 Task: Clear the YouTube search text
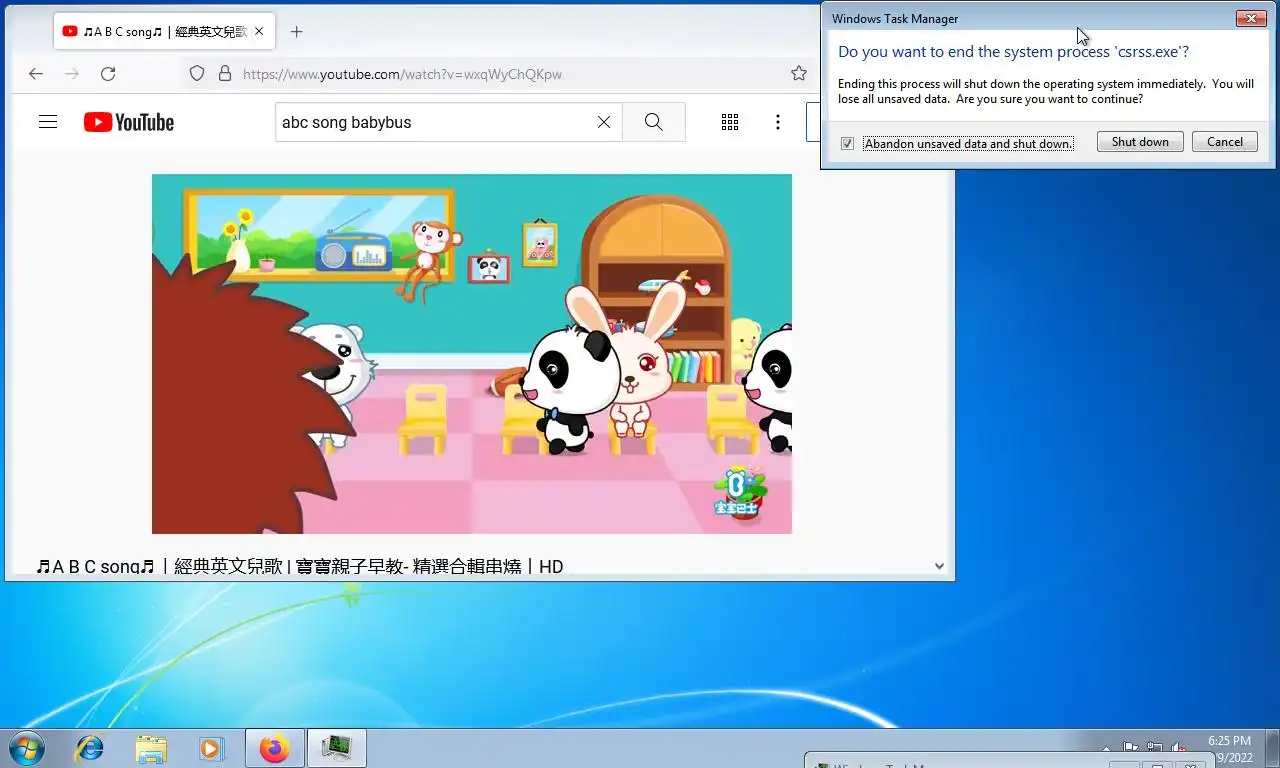[x=604, y=122]
